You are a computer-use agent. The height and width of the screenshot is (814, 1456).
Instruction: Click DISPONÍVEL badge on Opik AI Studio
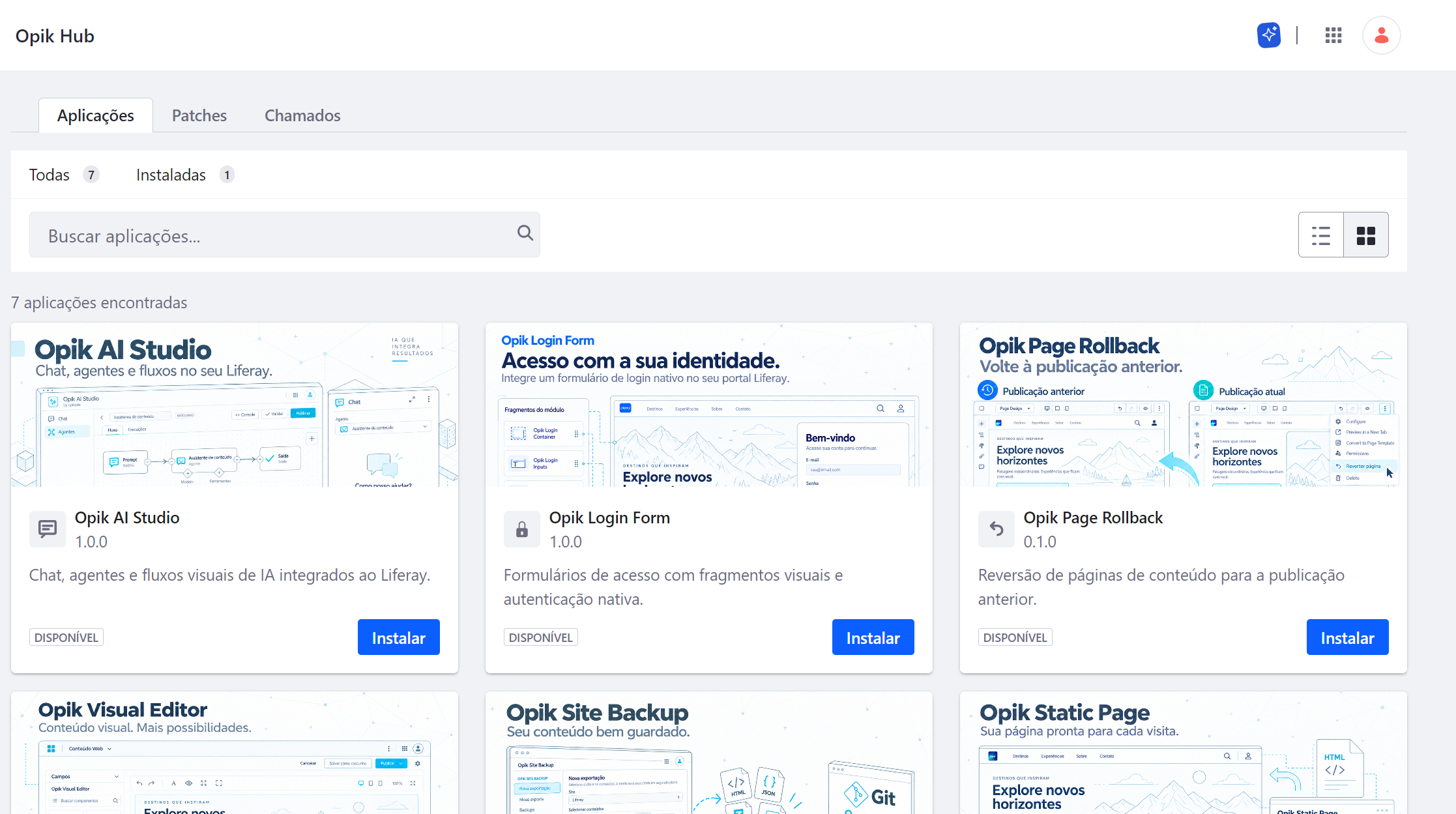[x=66, y=637]
